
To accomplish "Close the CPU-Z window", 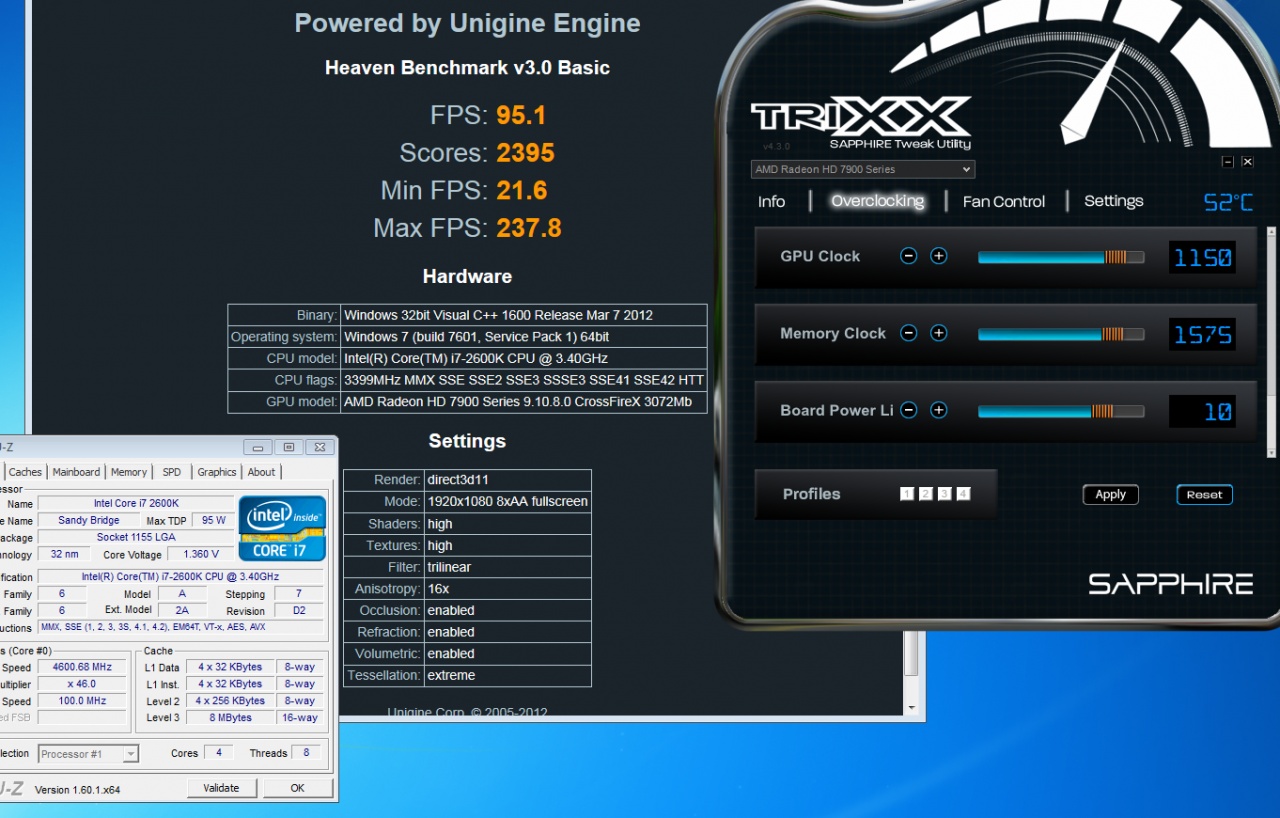I will click(x=319, y=447).
